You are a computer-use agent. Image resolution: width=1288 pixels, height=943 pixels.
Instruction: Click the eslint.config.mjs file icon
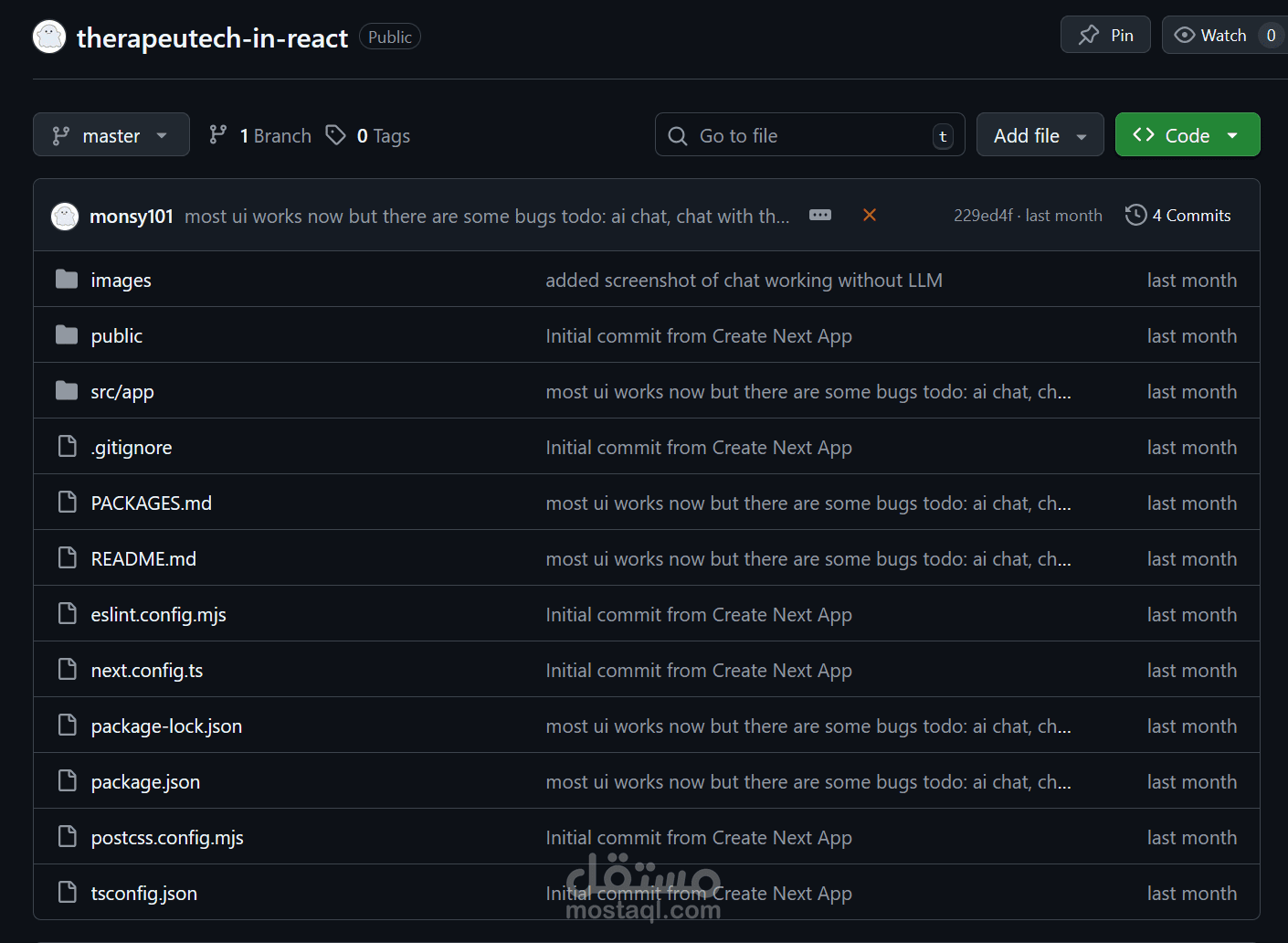click(x=67, y=613)
